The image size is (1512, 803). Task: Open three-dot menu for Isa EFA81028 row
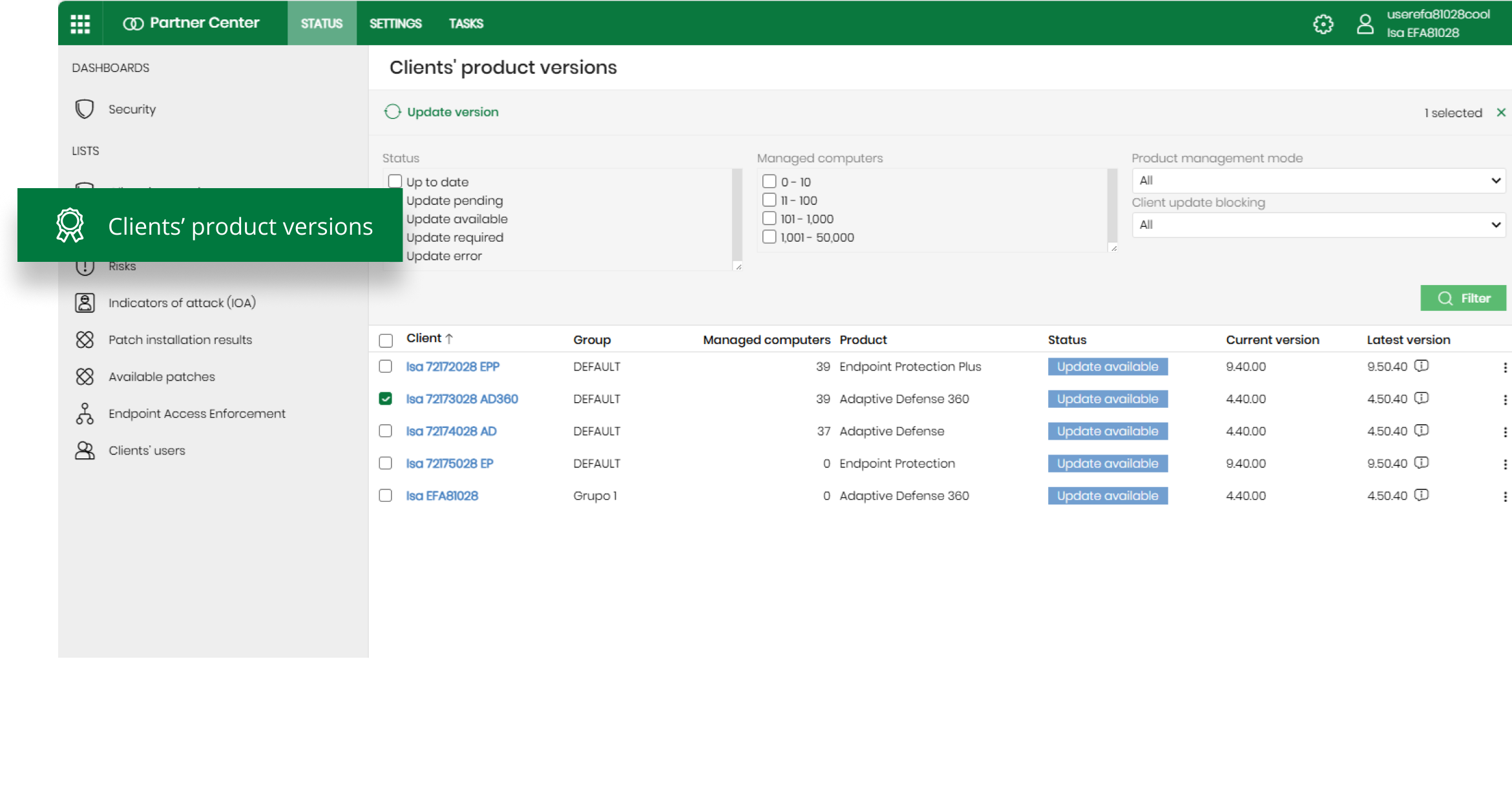pyautogui.click(x=1505, y=497)
